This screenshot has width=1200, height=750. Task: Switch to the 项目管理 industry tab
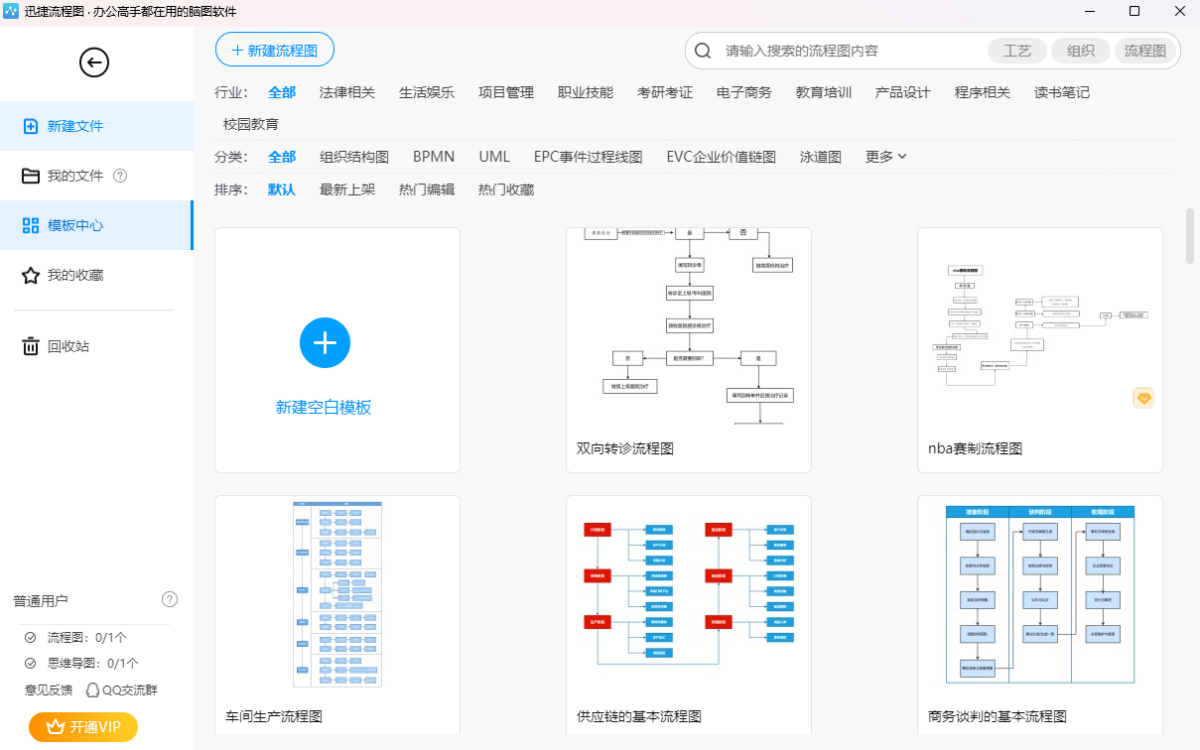pyautogui.click(x=506, y=91)
